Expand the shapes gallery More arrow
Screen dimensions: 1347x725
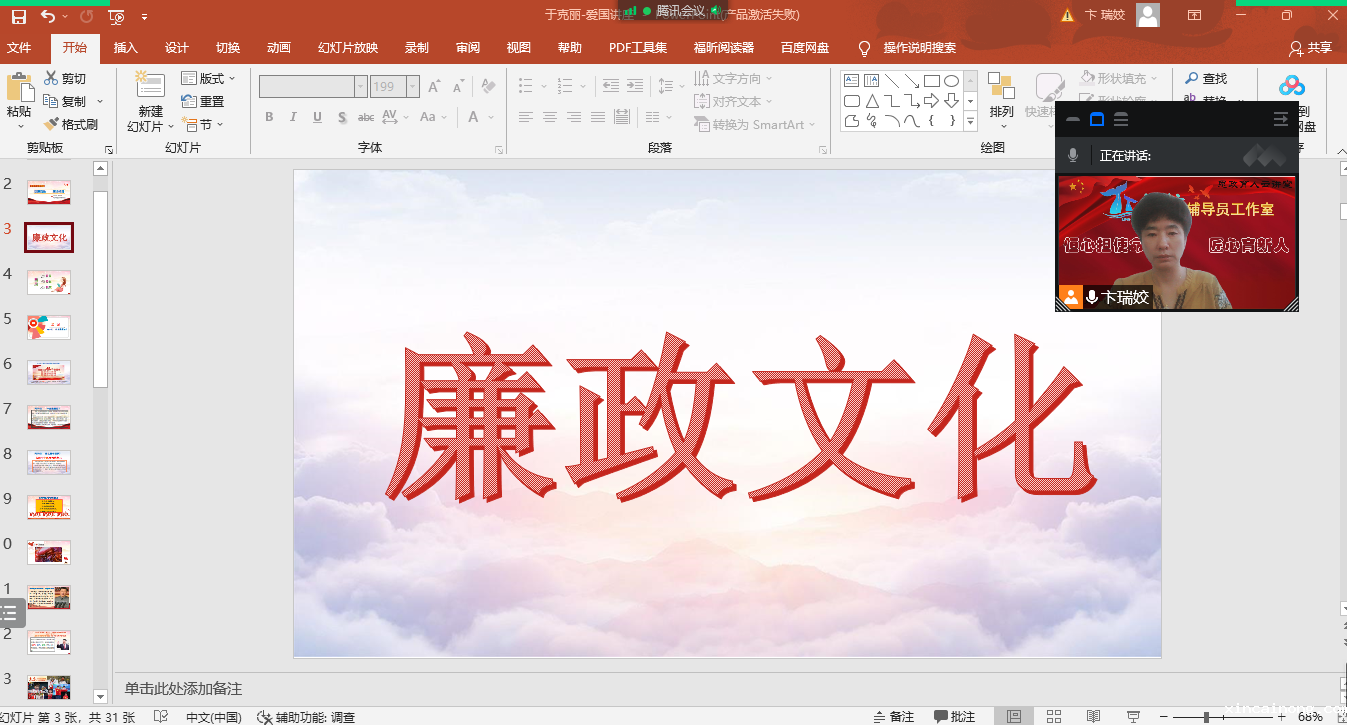970,122
